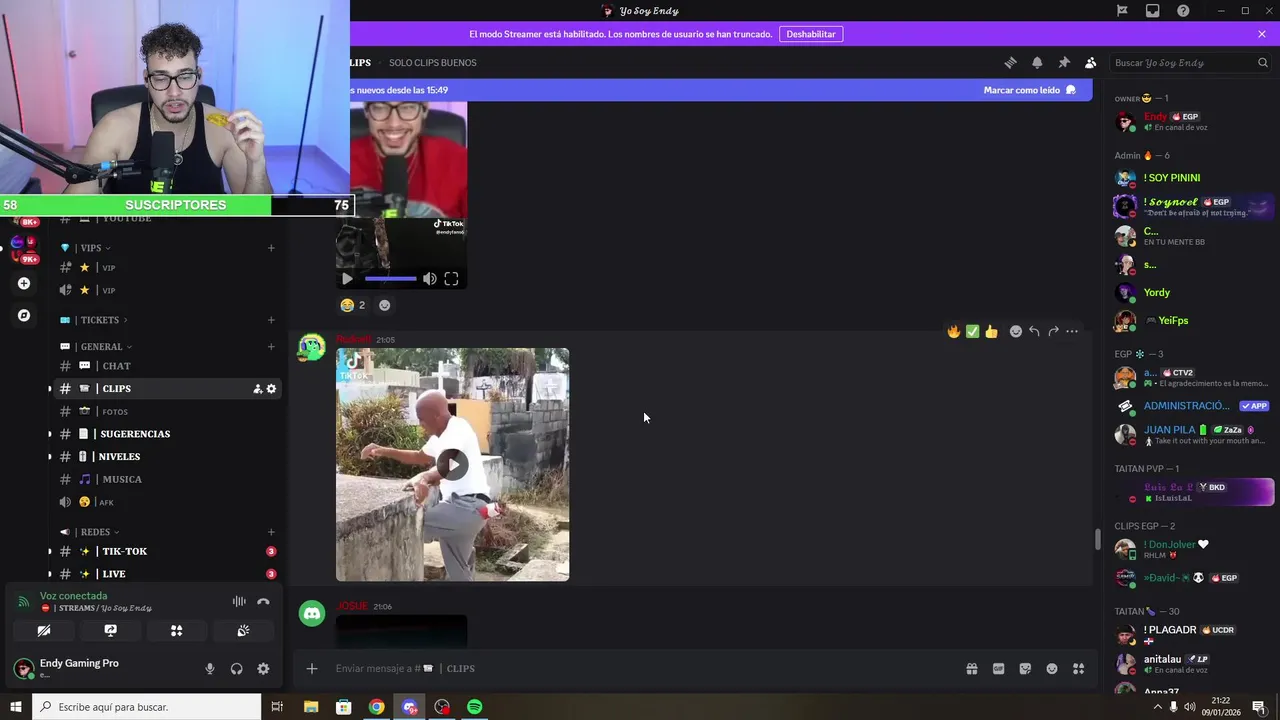Toggle camera in voice panel
The image size is (1280, 720).
[44, 630]
